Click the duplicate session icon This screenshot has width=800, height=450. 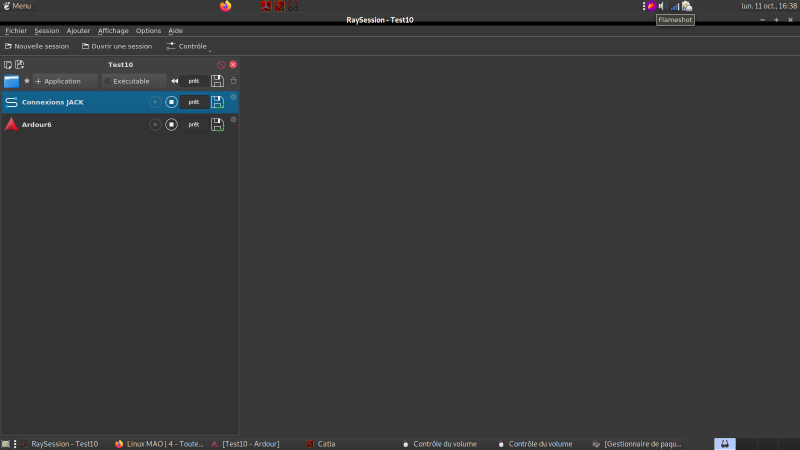(8, 65)
